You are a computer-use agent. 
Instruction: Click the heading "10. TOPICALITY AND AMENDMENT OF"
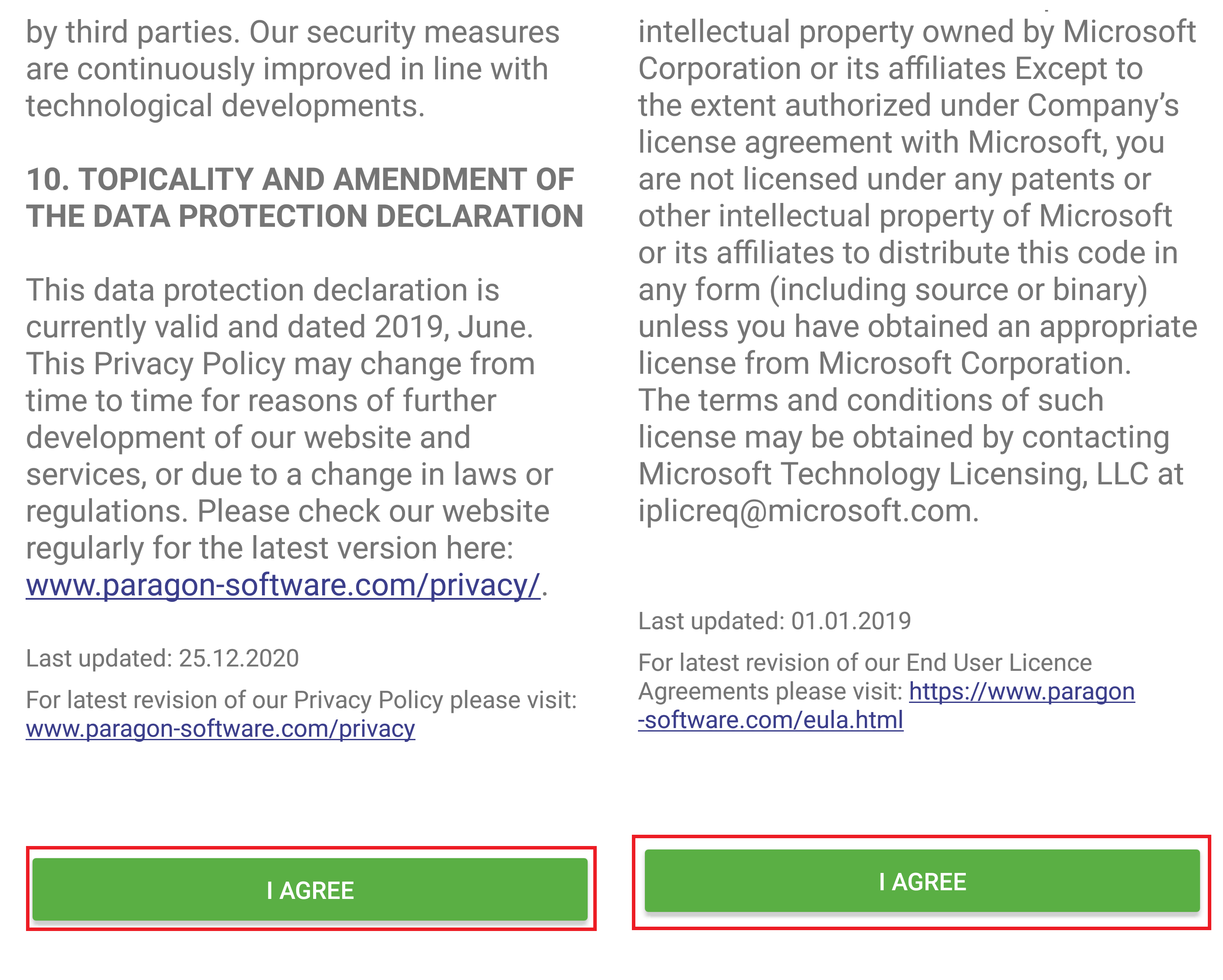[300, 179]
